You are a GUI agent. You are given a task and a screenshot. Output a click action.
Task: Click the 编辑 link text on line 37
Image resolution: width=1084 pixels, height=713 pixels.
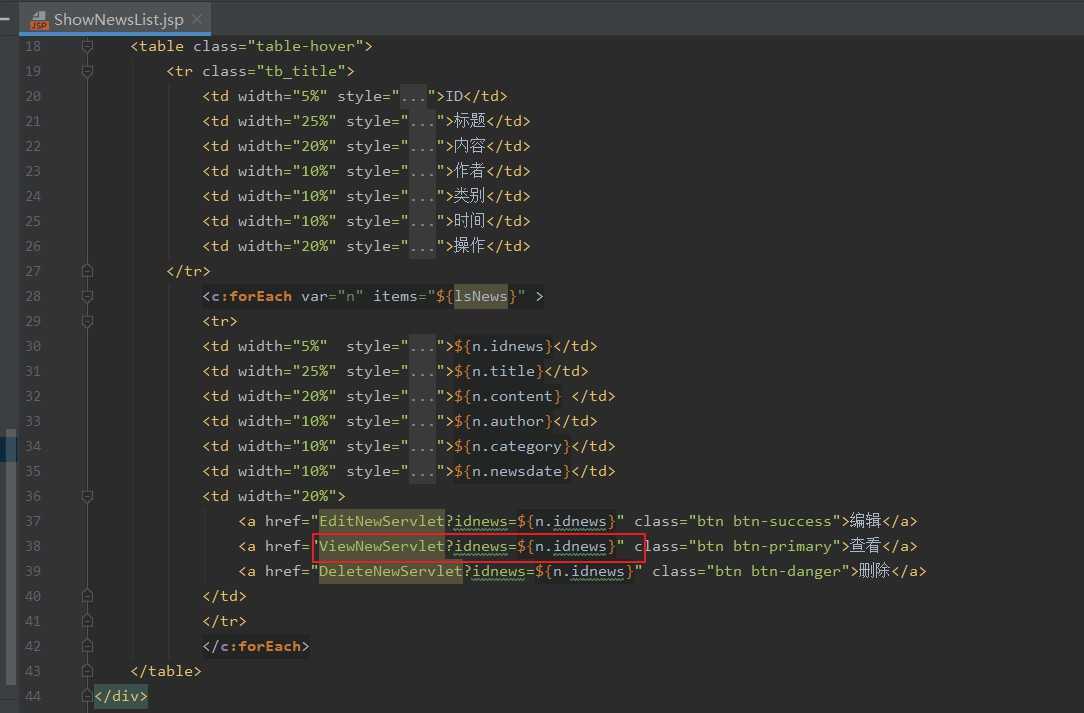865,521
